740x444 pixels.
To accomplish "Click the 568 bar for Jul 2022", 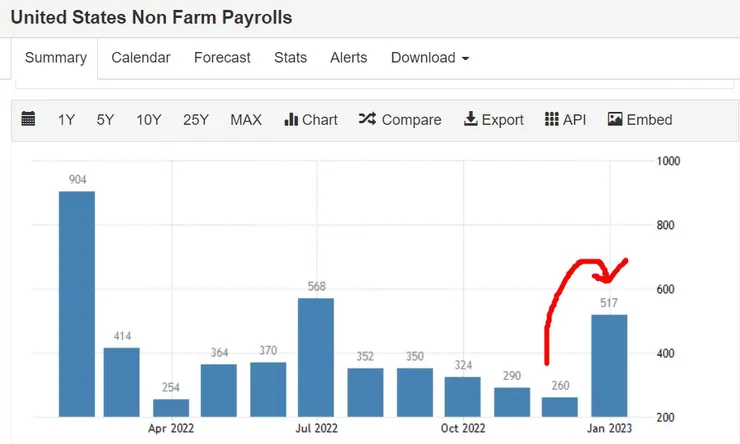I will [x=316, y=358].
